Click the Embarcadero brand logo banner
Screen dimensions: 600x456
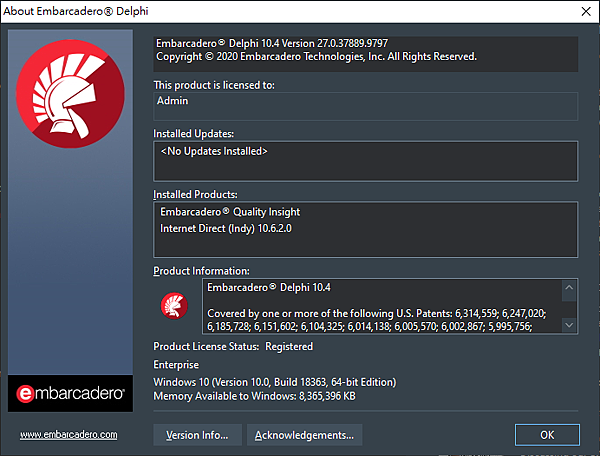pyautogui.click(x=70, y=393)
